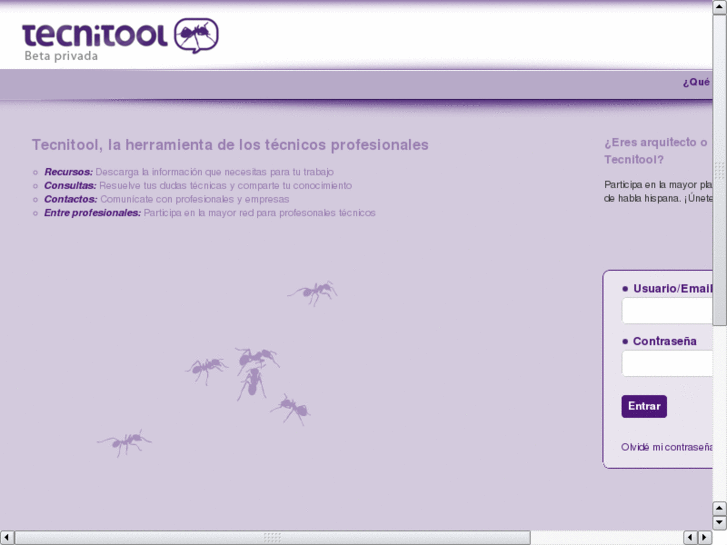
Task: Click vertical scrollbar up arrow at top
Action: pyautogui.click(x=720, y=7)
